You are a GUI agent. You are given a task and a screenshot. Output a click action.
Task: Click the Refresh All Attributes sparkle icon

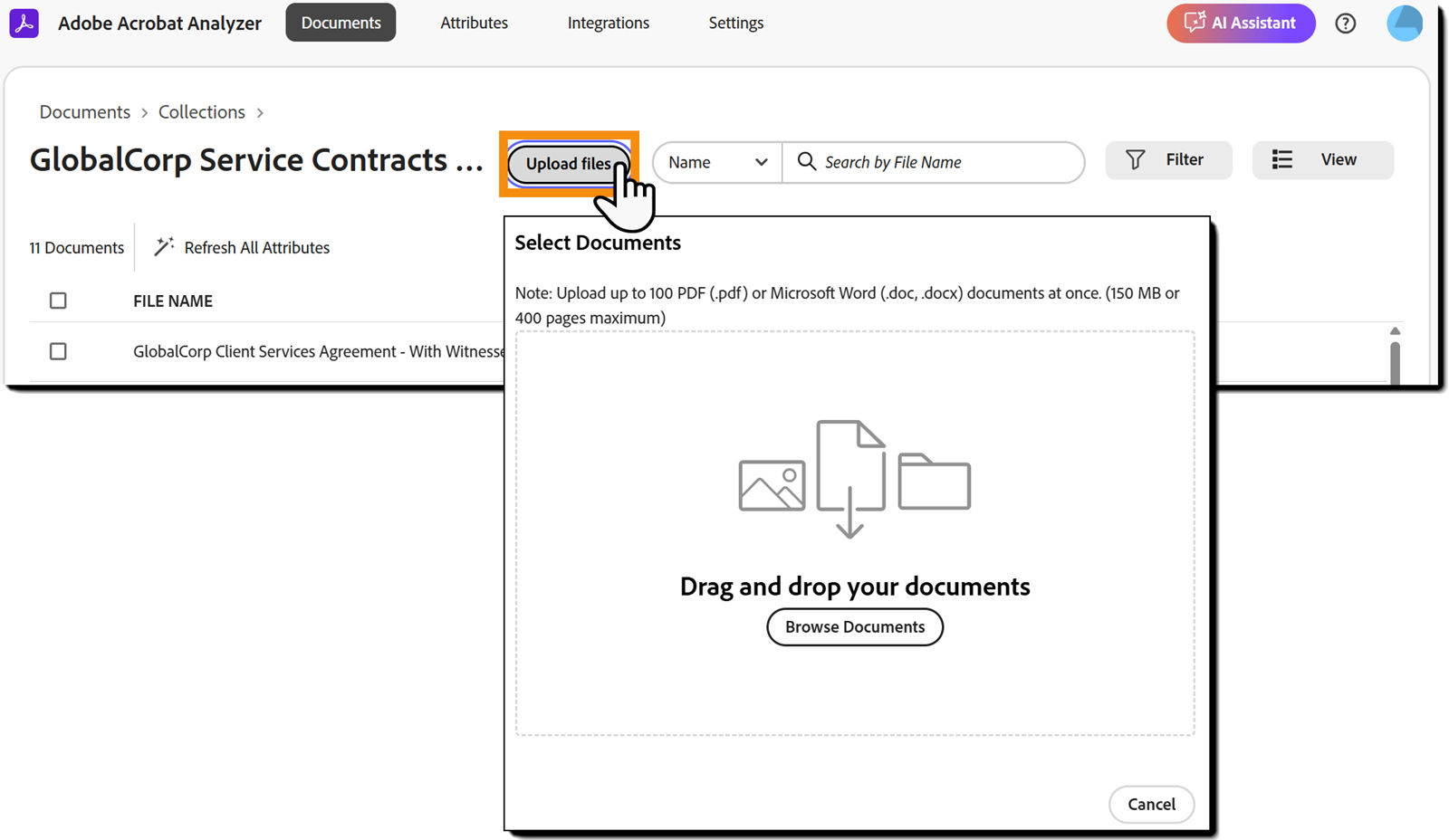click(162, 245)
